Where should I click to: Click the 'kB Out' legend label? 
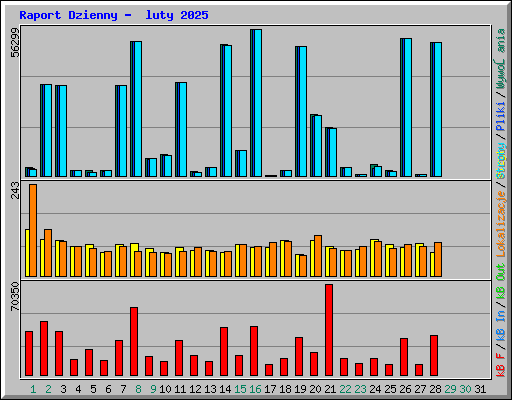[x=501, y=282]
